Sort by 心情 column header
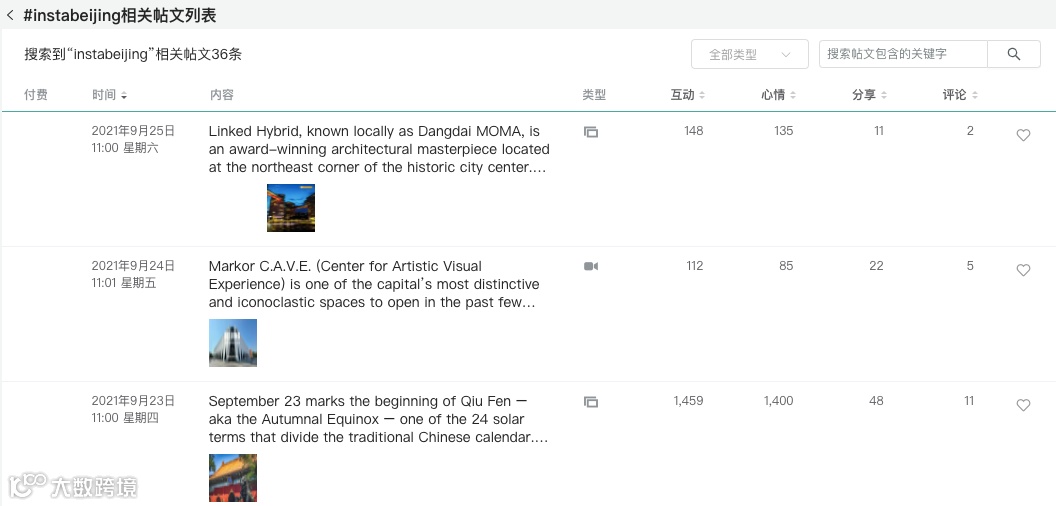Screen dimensions: 1056x506 778,95
